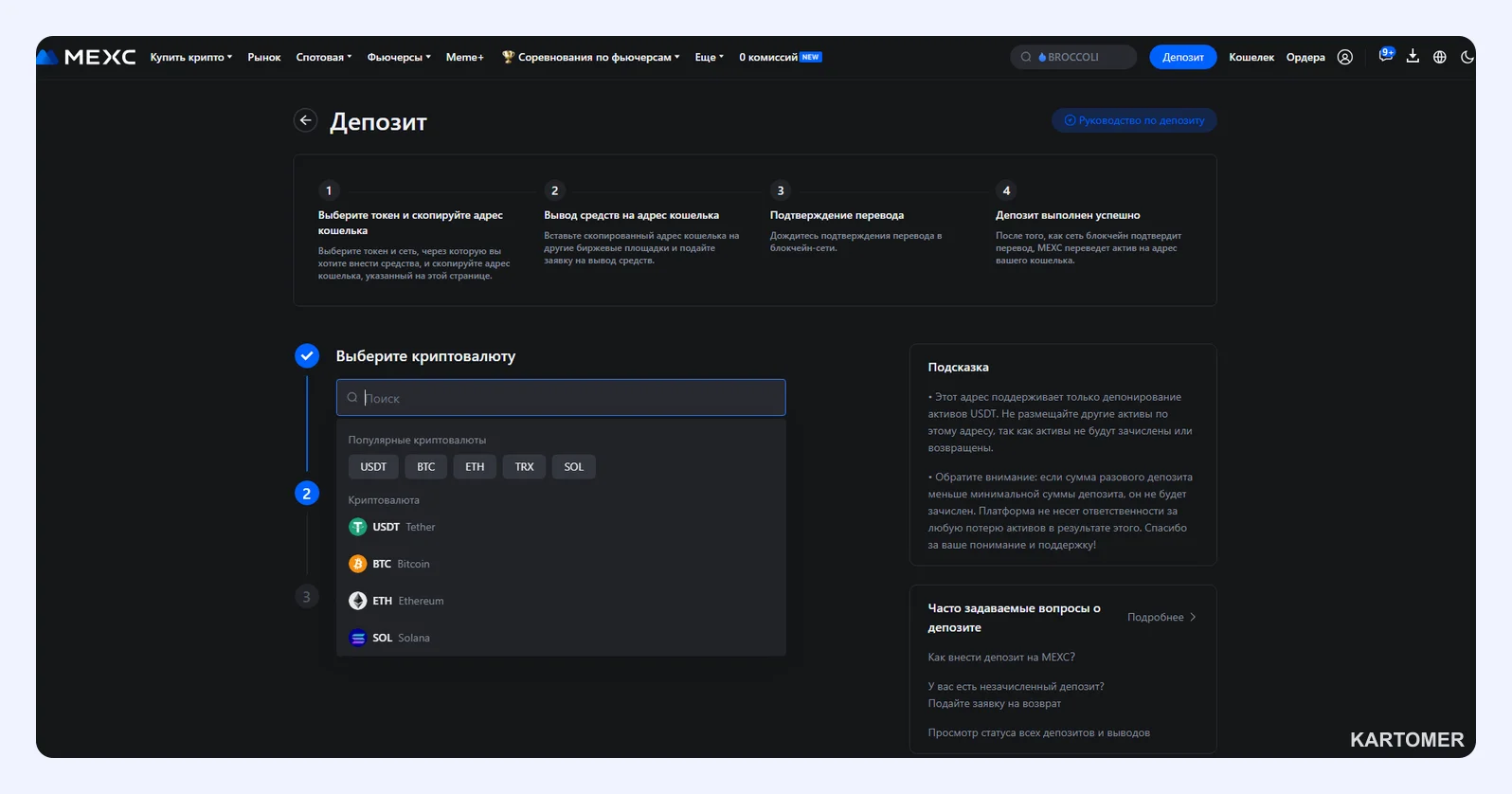The width and height of the screenshot is (1512, 794).
Task: Go back using the arrow icon
Action: [305, 120]
